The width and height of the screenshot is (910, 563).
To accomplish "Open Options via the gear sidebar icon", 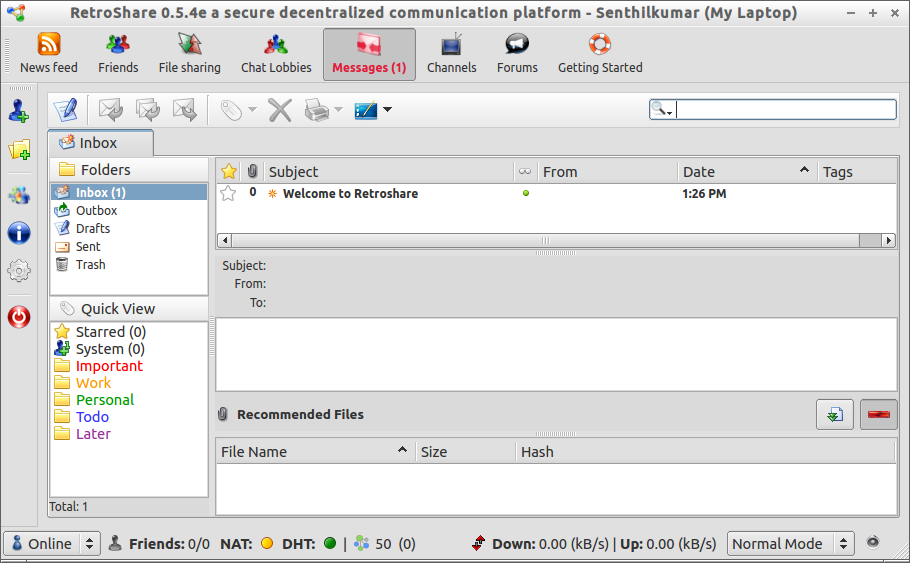I will click(19, 270).
